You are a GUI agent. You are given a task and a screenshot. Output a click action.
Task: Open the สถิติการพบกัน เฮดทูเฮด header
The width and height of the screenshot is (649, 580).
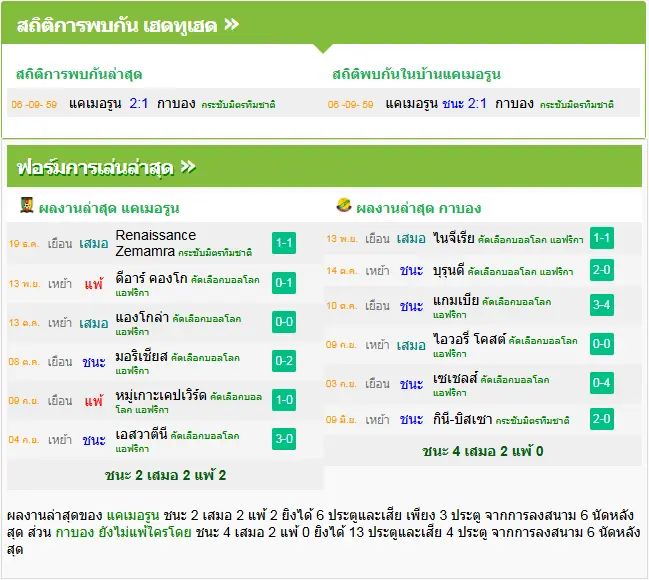click(323, 23)
